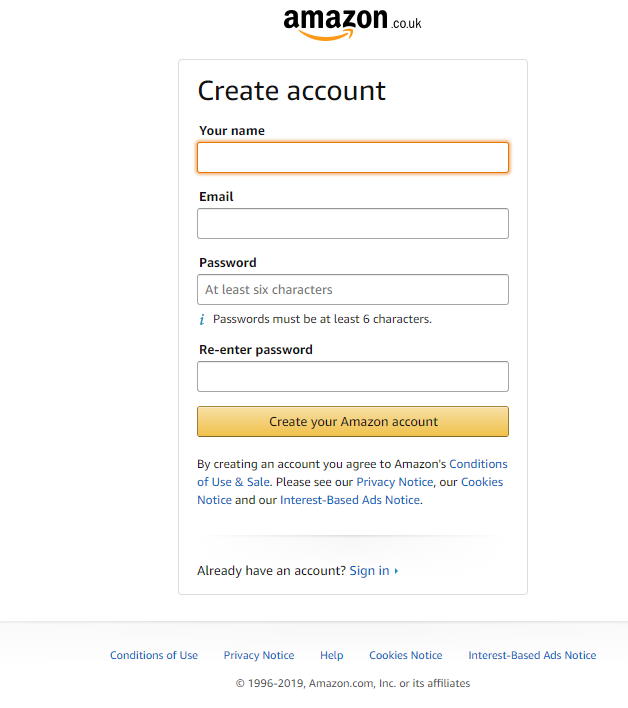Click the Amazon.co.uk logo
This screenshot has width=628, height=708.
pos(352,24)
